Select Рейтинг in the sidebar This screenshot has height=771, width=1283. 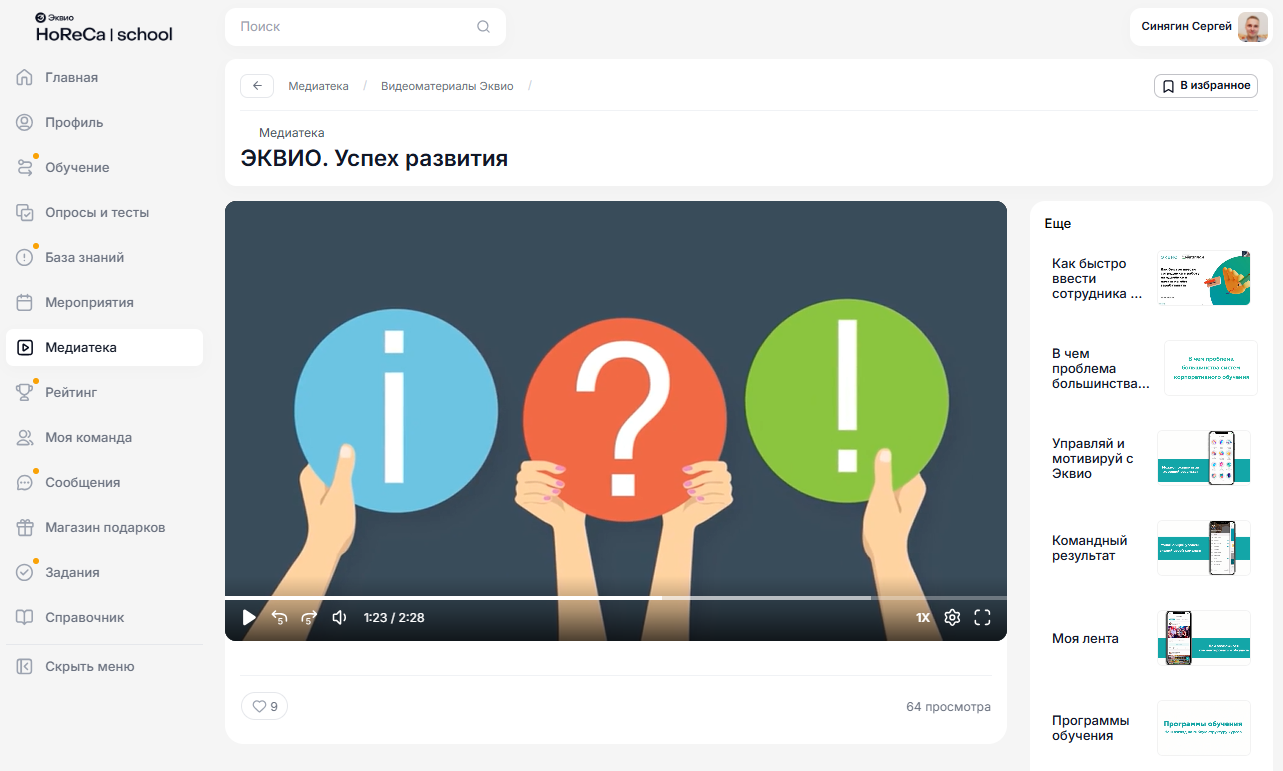coord(104,393)
